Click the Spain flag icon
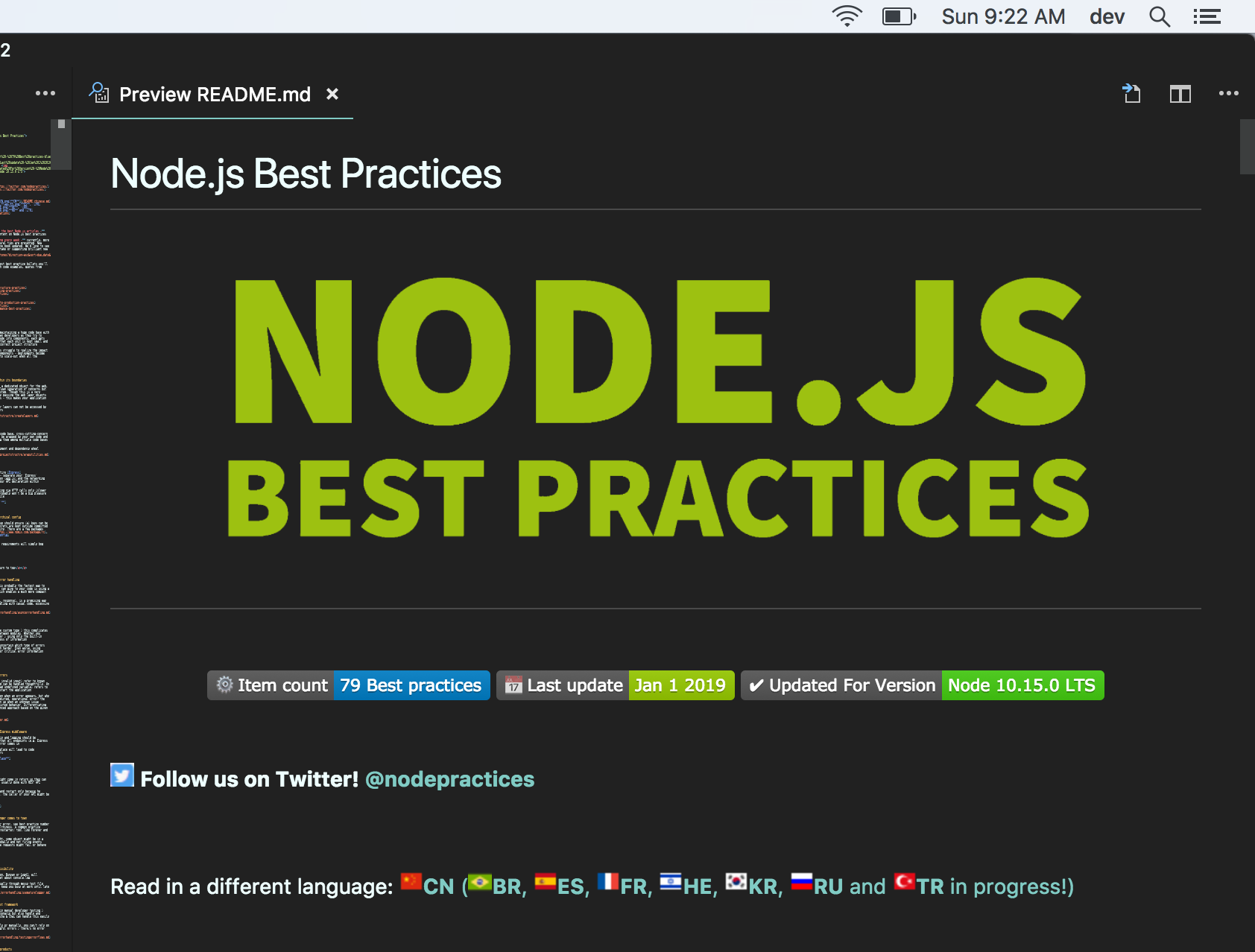The height and width of the screenshot is (952, 1255). (546, 881)
